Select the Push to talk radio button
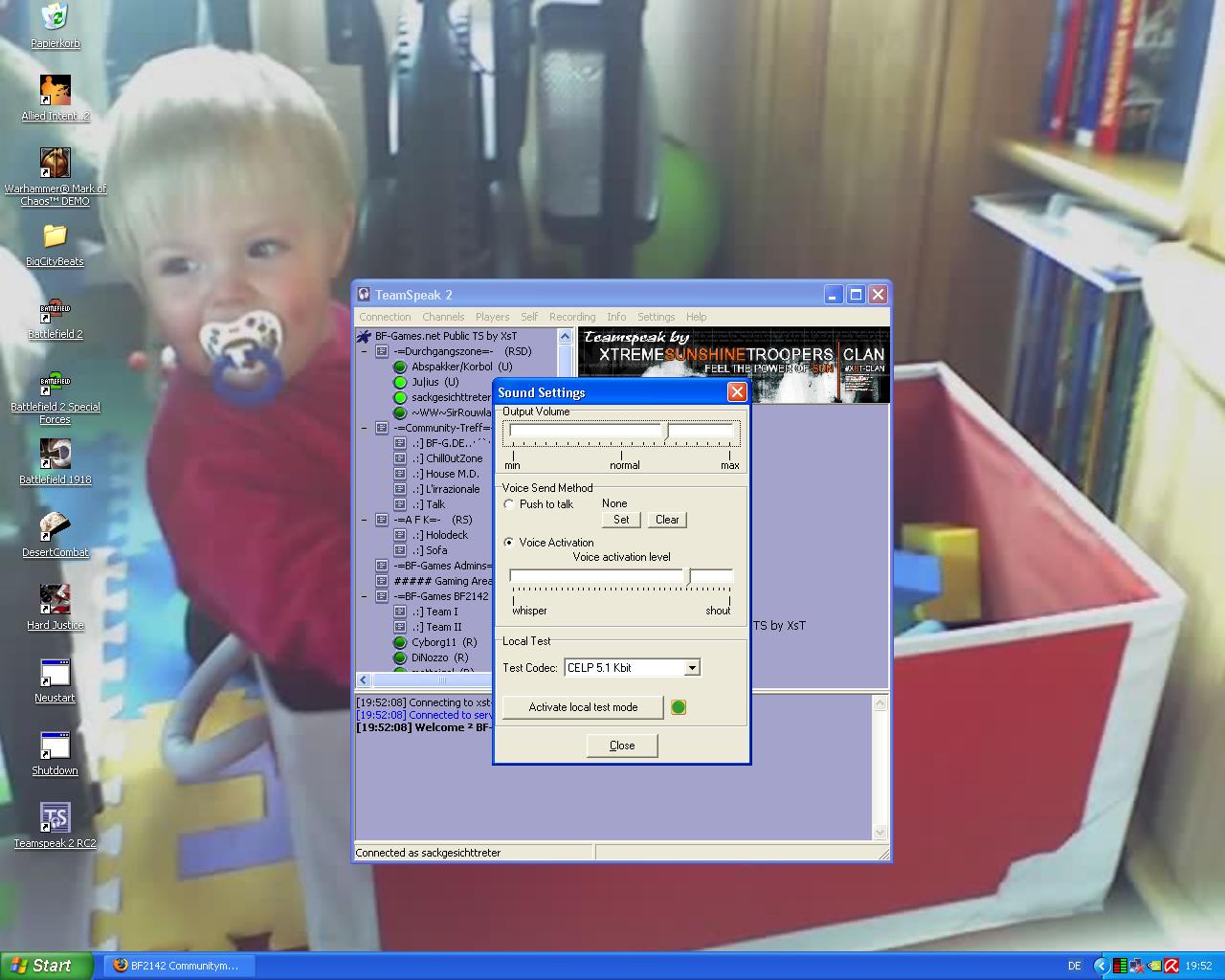 point(509,504)
